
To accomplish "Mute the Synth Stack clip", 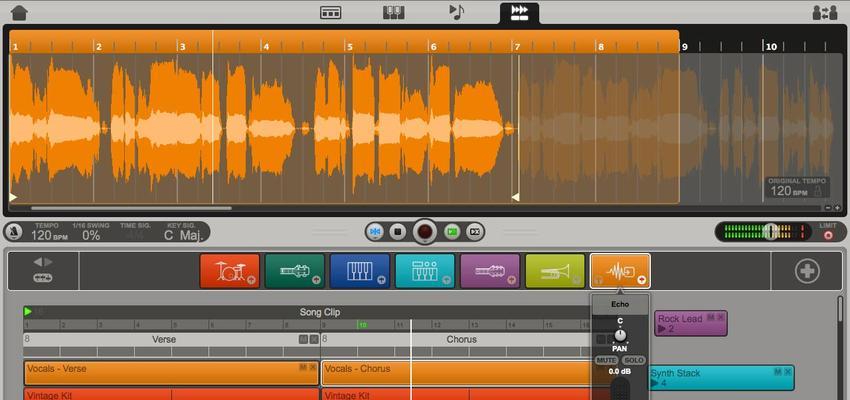I will pyautogui.click(x=777, y=372).
